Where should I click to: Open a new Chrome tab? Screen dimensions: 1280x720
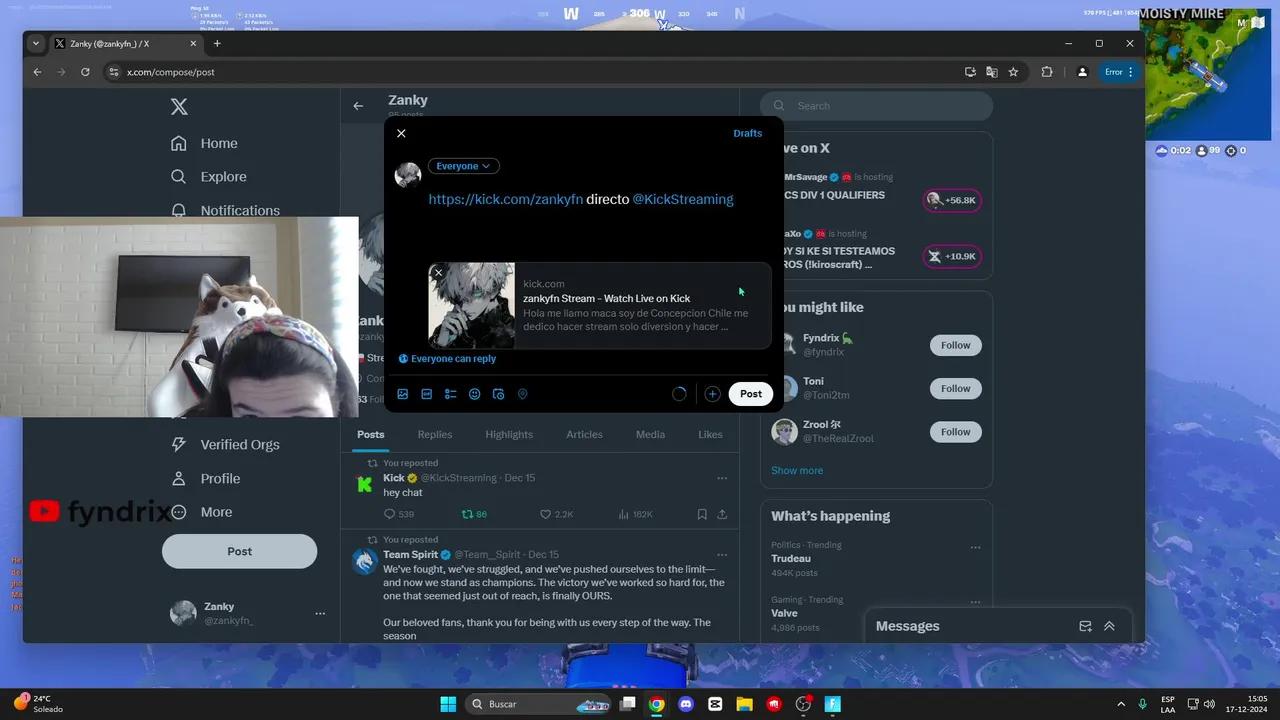(217, 44)
